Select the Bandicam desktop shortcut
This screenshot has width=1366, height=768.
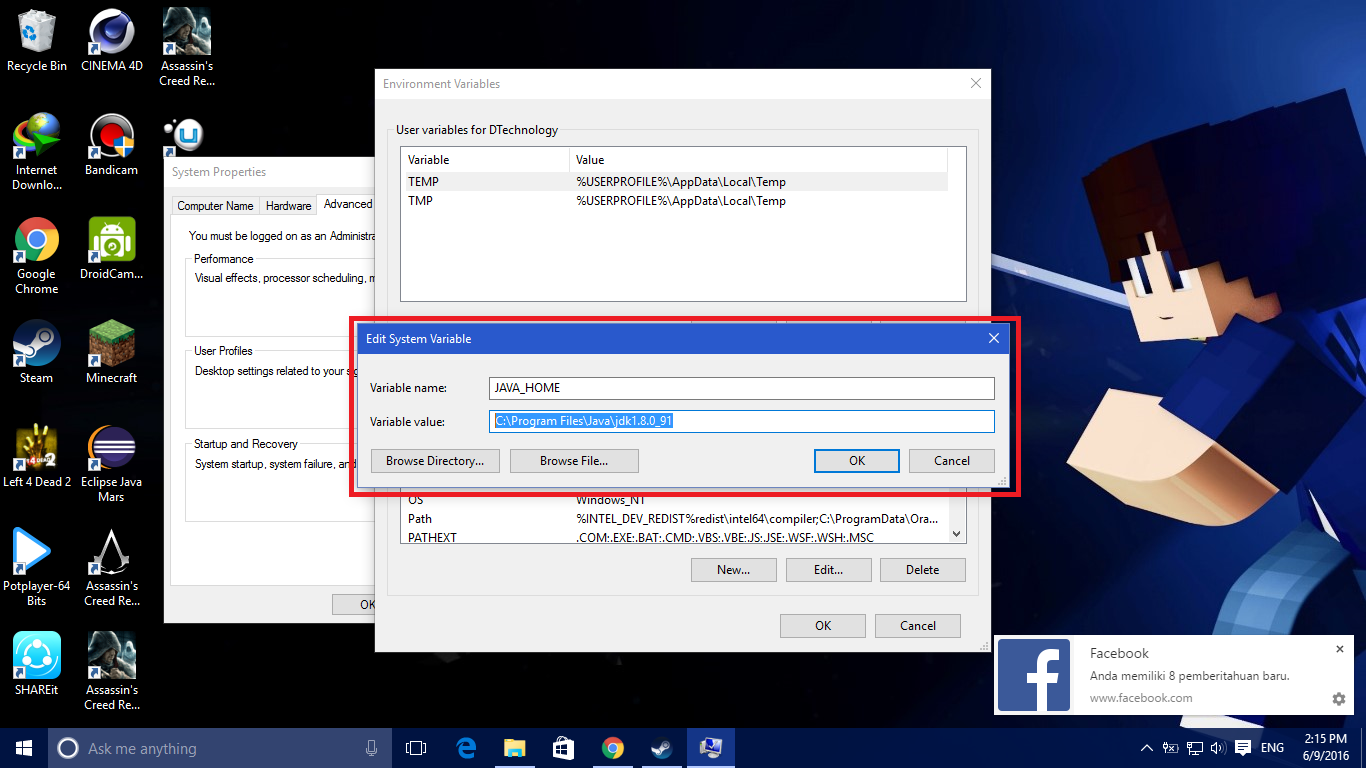click(x=111, y=145)
